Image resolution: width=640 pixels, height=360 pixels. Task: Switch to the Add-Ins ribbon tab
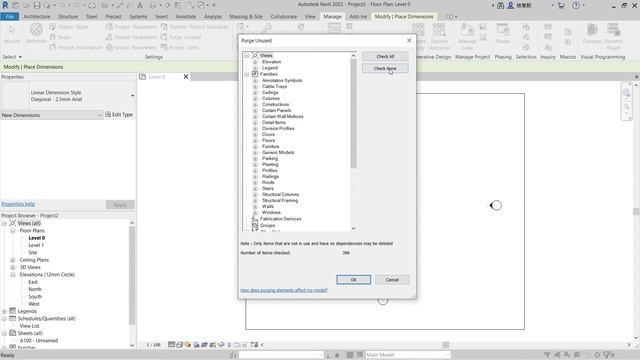pyautogui.click(x=358, y=17)
